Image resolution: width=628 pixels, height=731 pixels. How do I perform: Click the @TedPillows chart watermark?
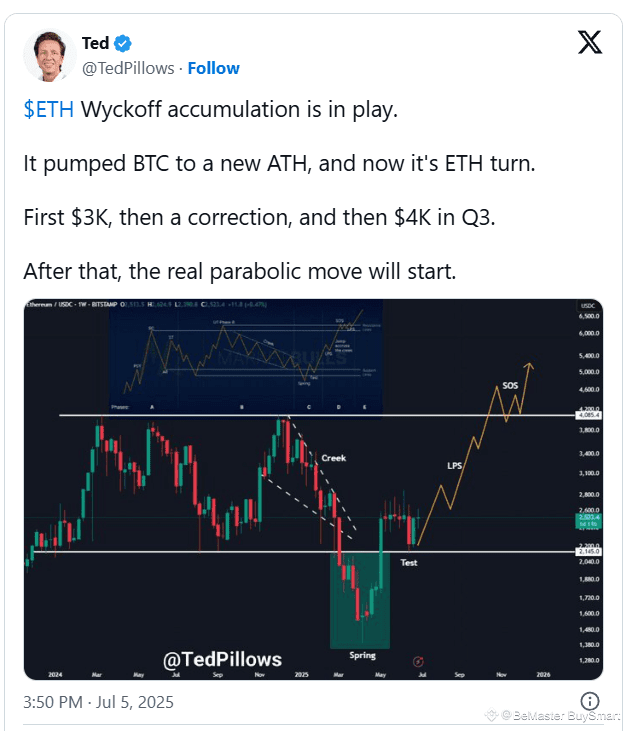tap(222, 660)
